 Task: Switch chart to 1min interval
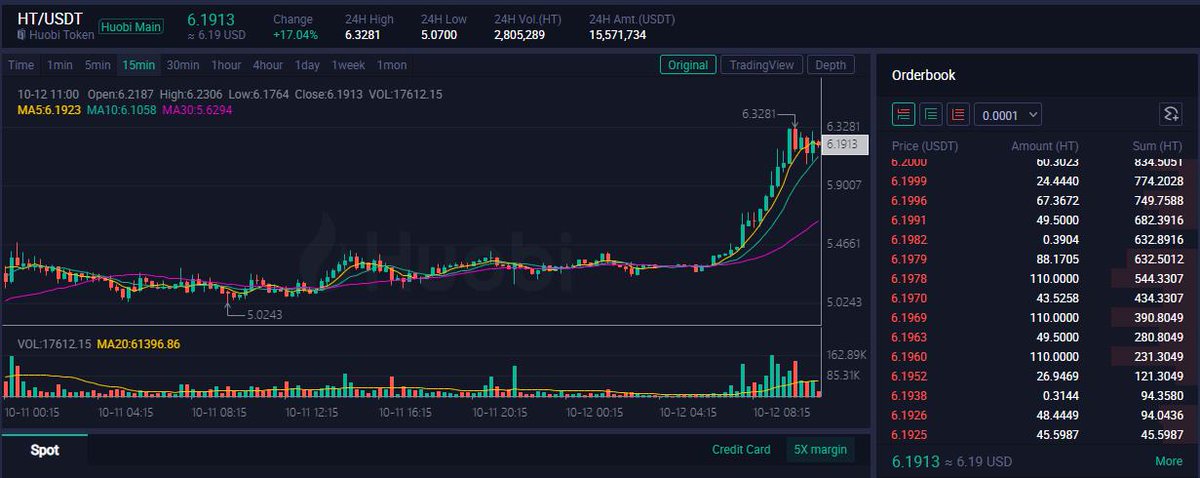pos(60,65)
